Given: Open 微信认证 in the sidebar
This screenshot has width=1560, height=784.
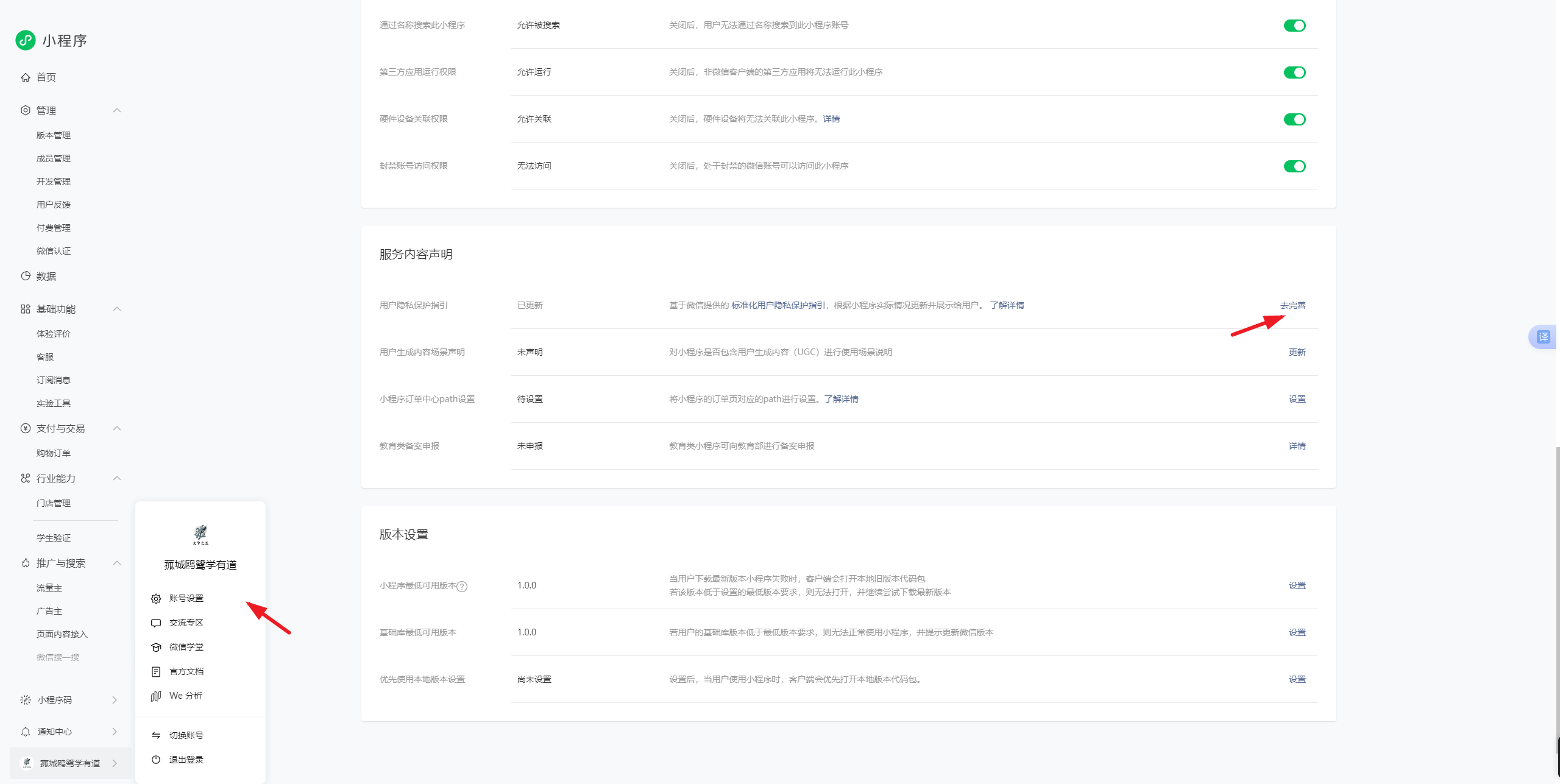Looking at the screenshot, I should 54,251.
